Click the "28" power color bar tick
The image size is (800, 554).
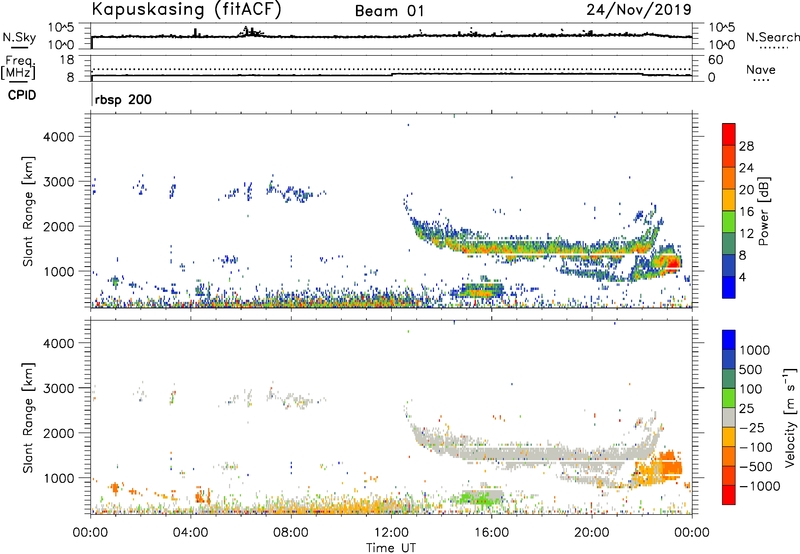pyautogui.click(x=746, y=146)
